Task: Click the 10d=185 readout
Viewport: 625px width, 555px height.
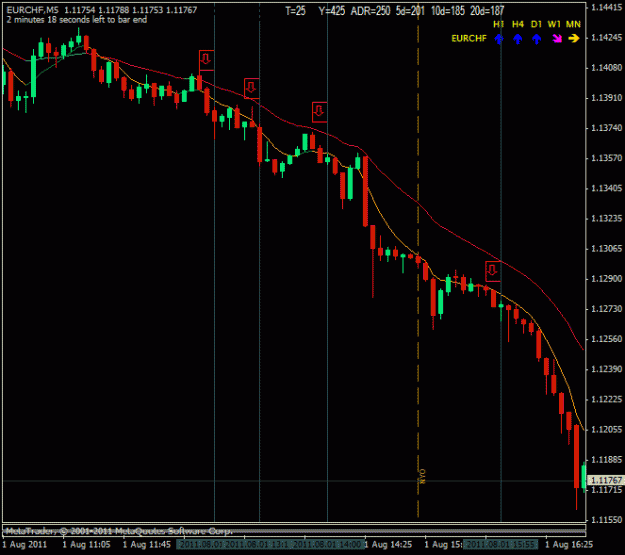Action: [x=448, y=11]
